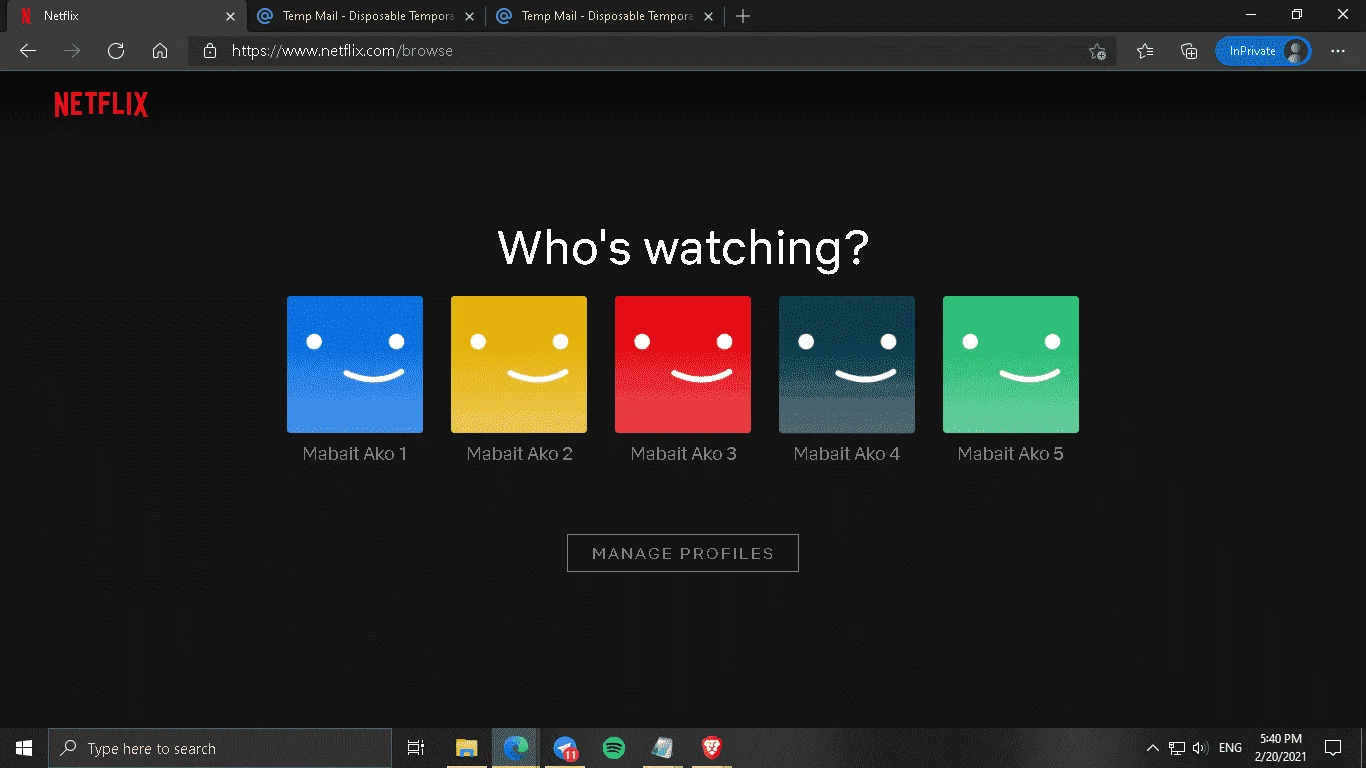Open the notepad app on the taskbar
1366x768 pixels.
(662, 748)
